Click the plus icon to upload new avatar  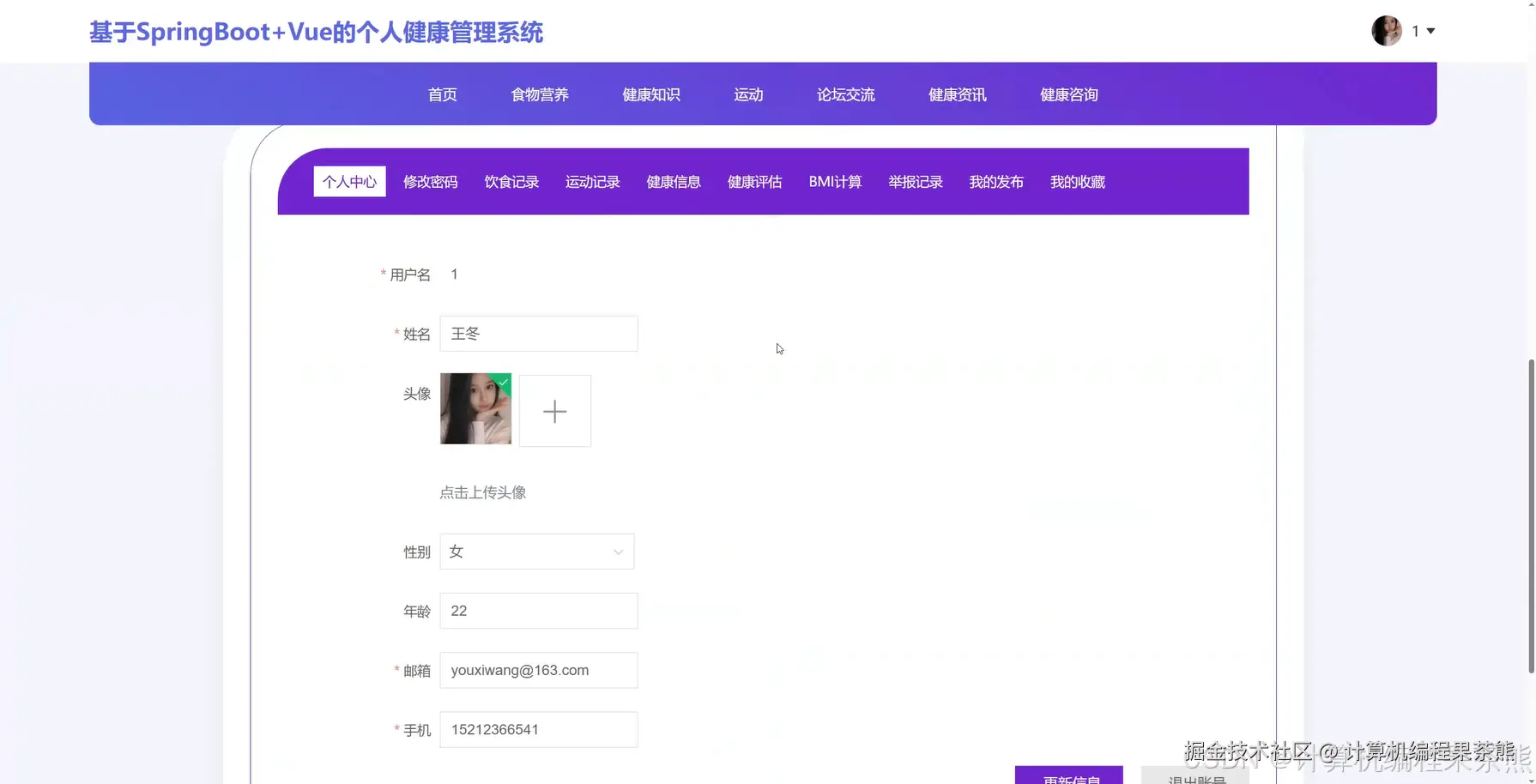(x=554, y=410)
